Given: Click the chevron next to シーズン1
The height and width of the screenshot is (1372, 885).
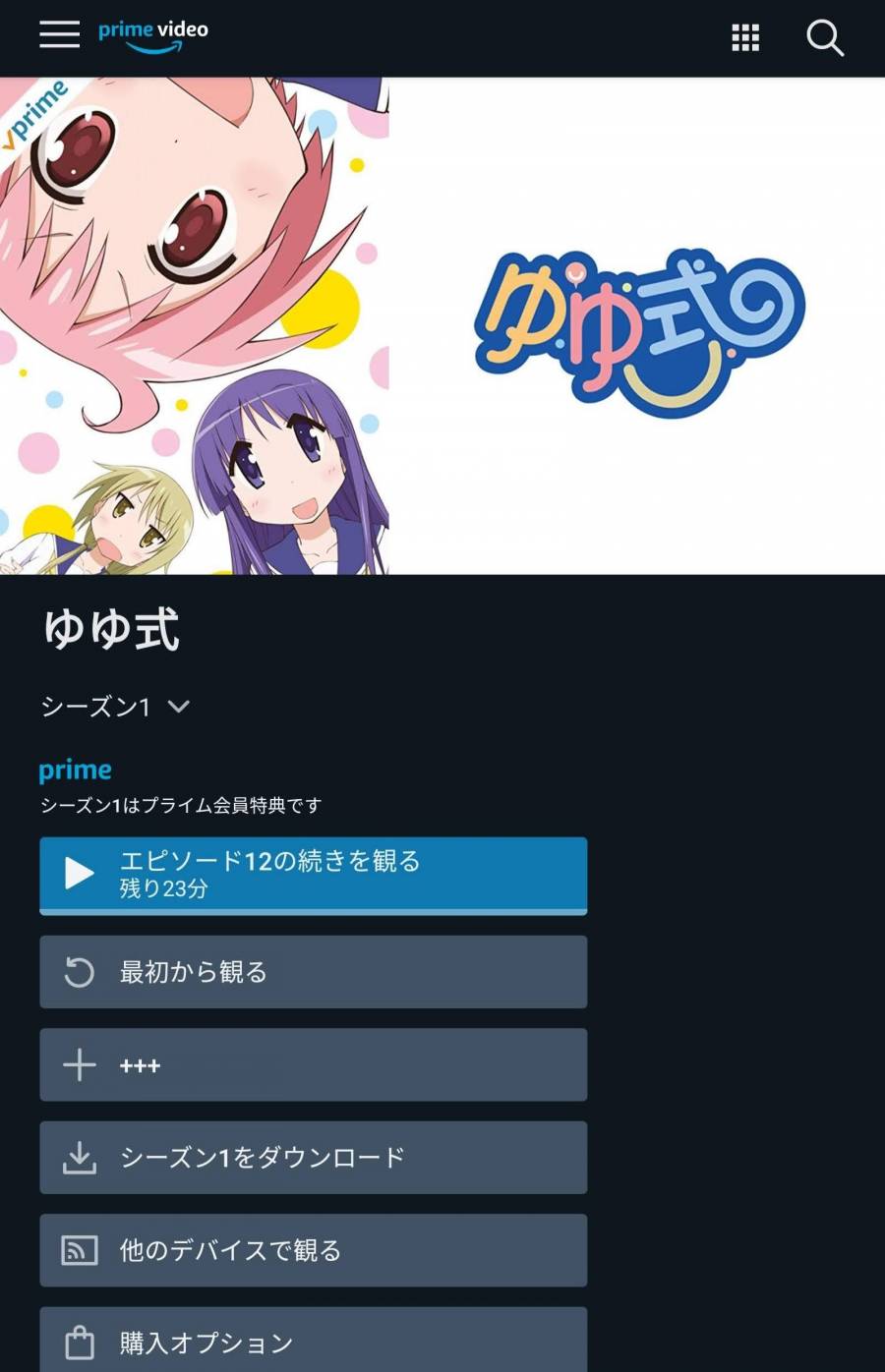Looking at the screenshot, I should pyautogui.click(x=178, y=706).
